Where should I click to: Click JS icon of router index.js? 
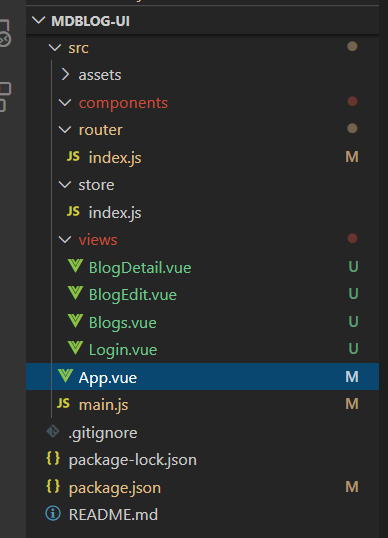73,157
